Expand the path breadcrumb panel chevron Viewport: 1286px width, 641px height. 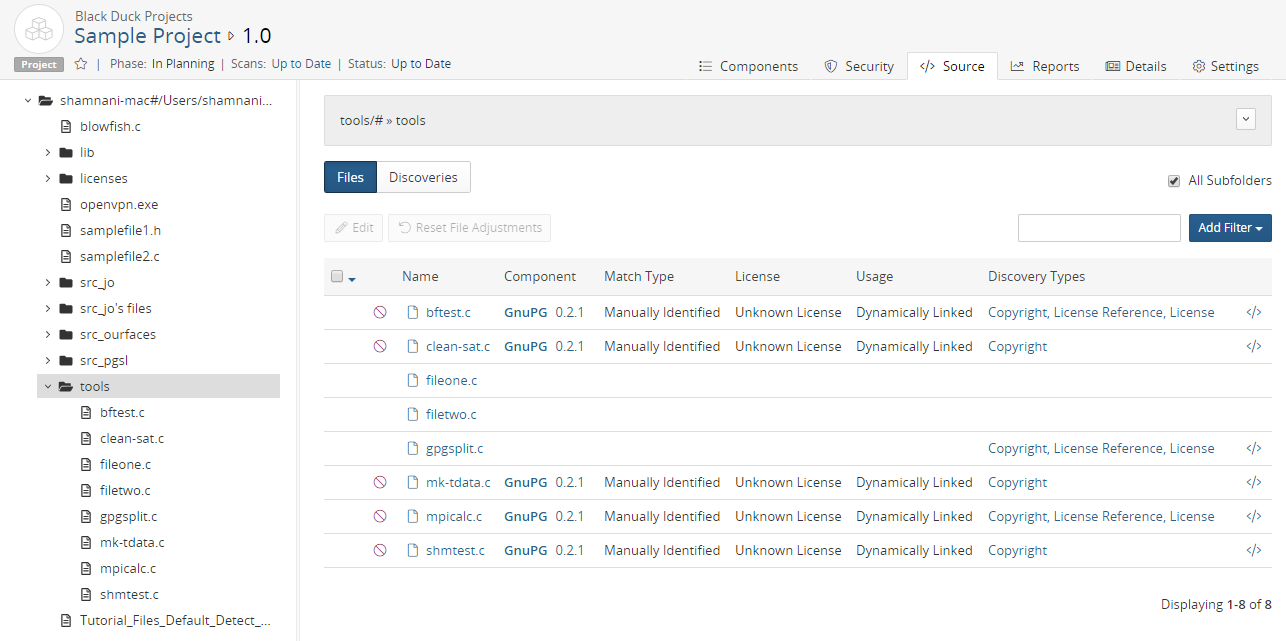coord(1245,119)
